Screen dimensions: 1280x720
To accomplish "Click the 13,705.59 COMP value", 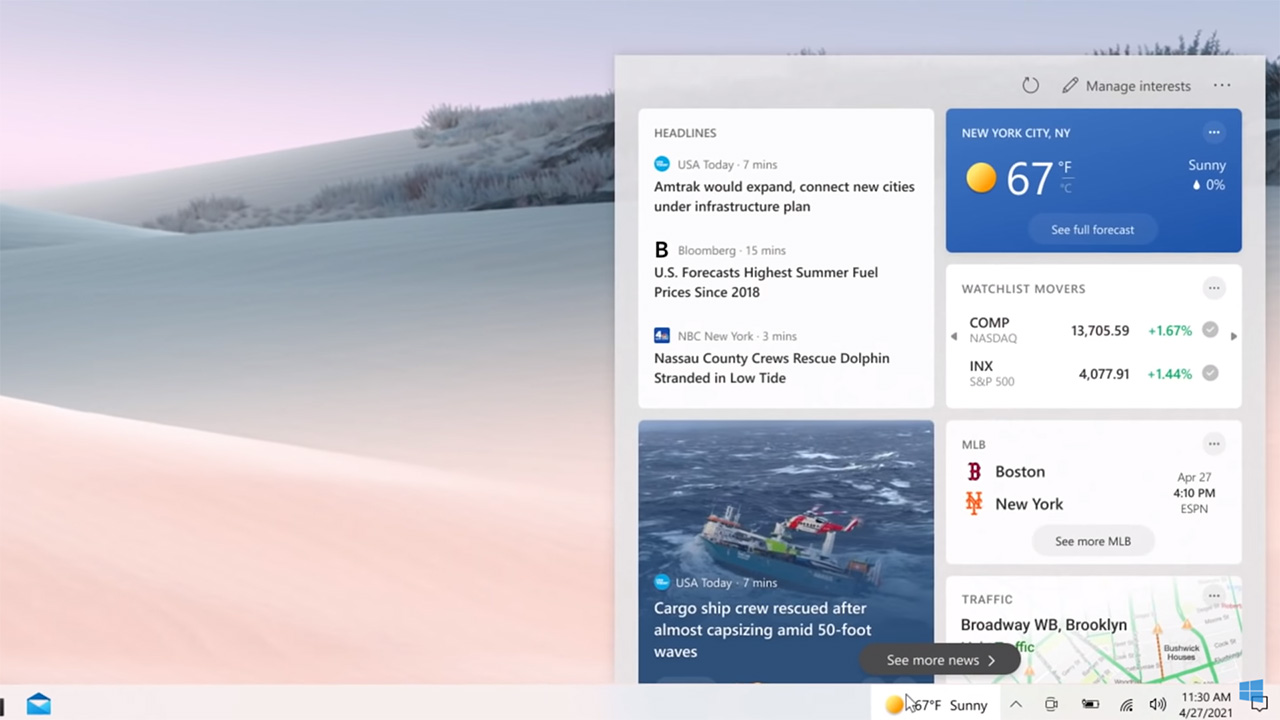I will coord(1100,331).
